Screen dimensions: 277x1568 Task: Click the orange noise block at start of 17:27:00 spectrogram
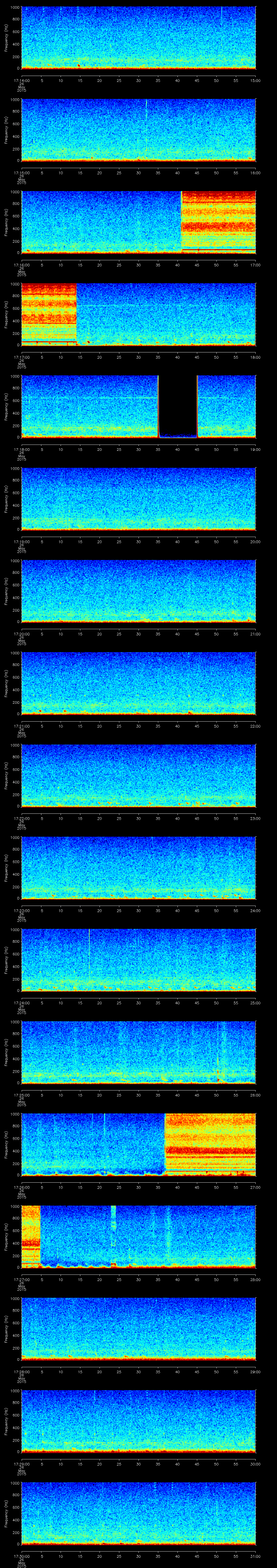pos(31,1237)
